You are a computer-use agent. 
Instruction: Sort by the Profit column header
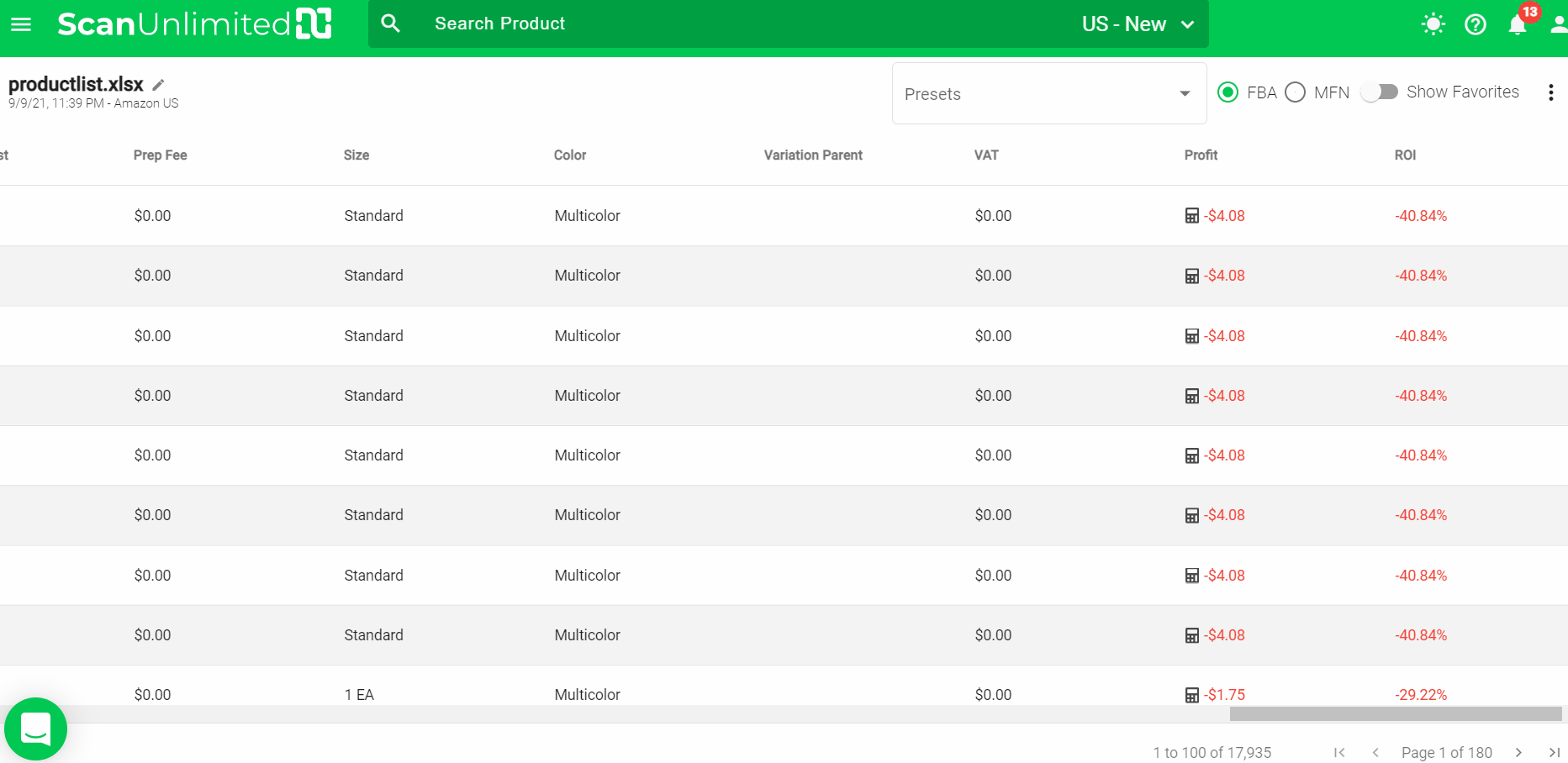1201,155
